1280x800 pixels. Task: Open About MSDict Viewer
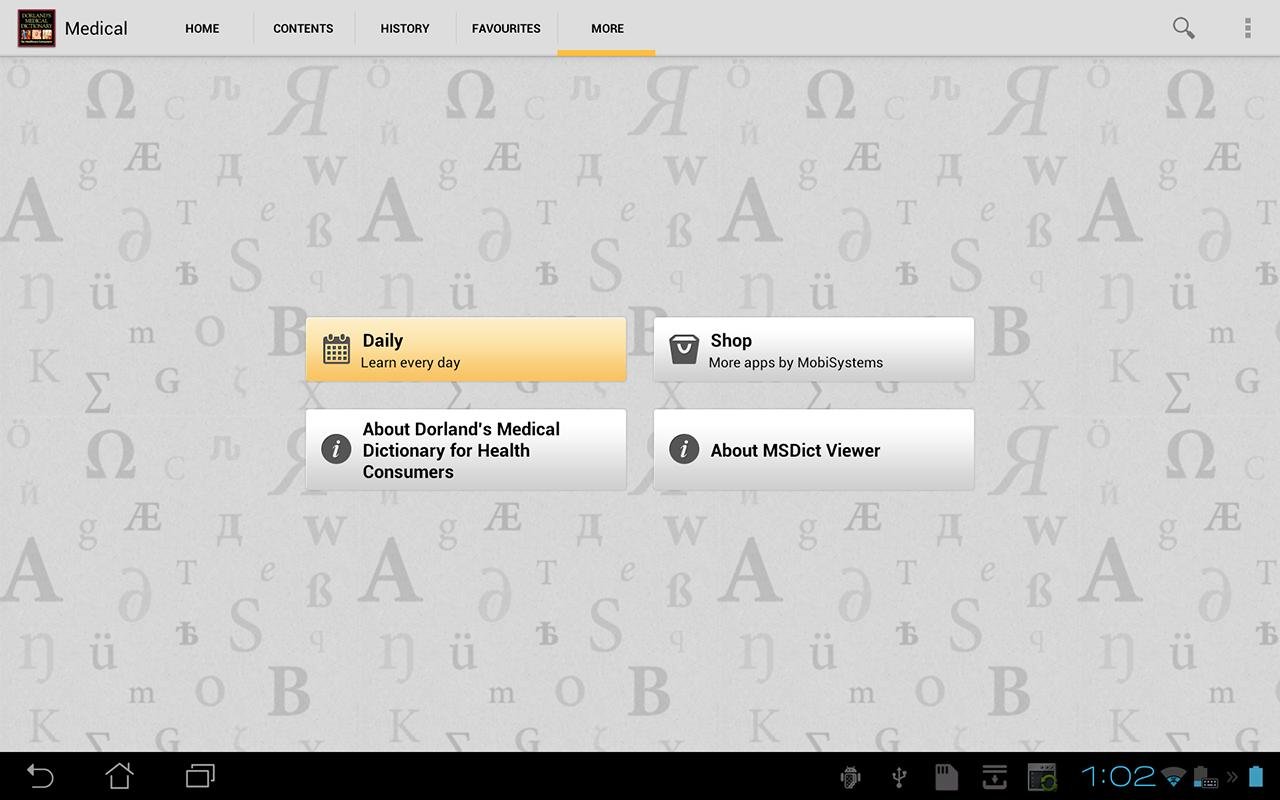[x=814, y=450]
